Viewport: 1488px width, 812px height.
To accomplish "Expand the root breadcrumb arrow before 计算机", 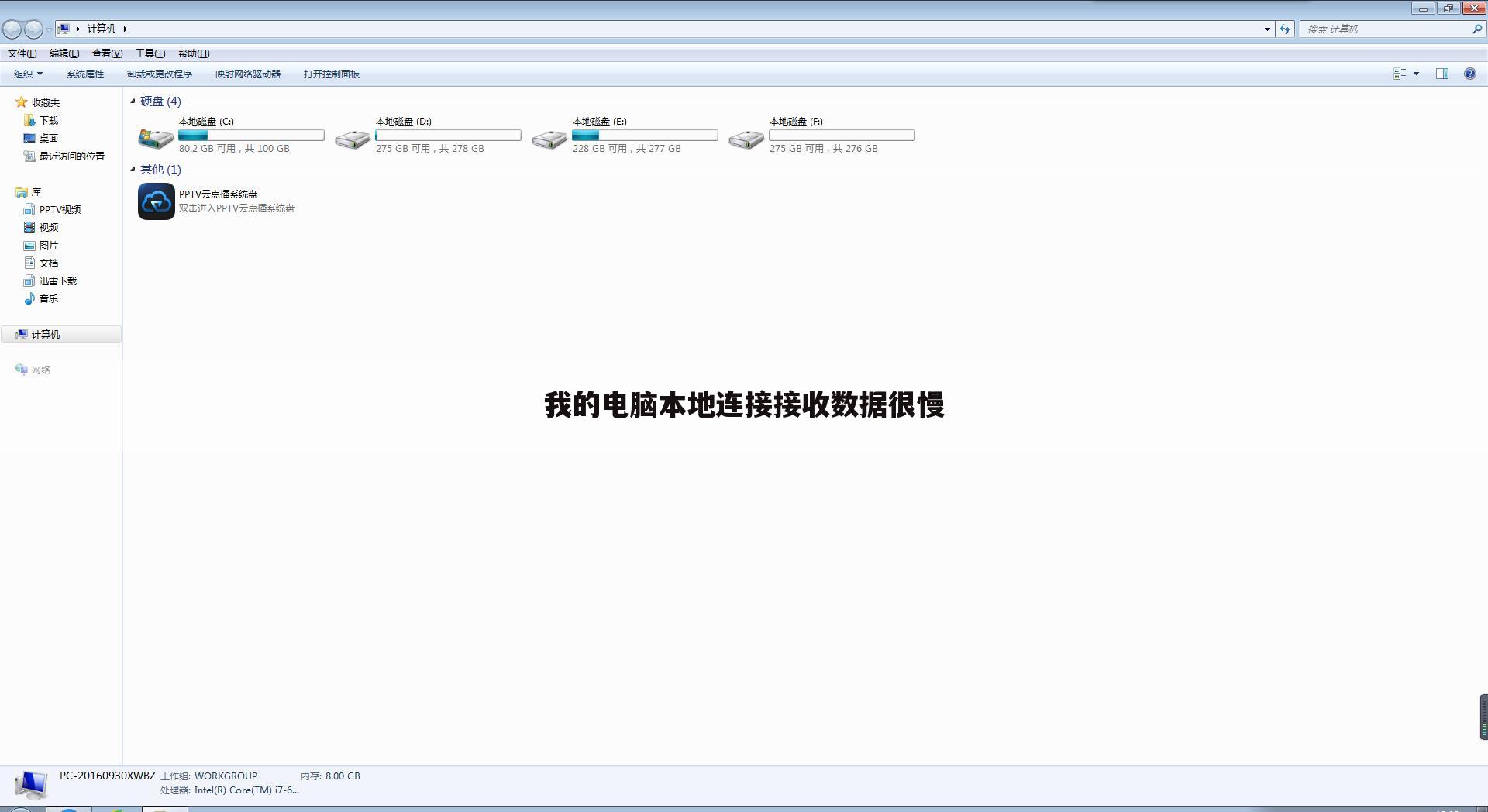I will (x=78, y=29).
